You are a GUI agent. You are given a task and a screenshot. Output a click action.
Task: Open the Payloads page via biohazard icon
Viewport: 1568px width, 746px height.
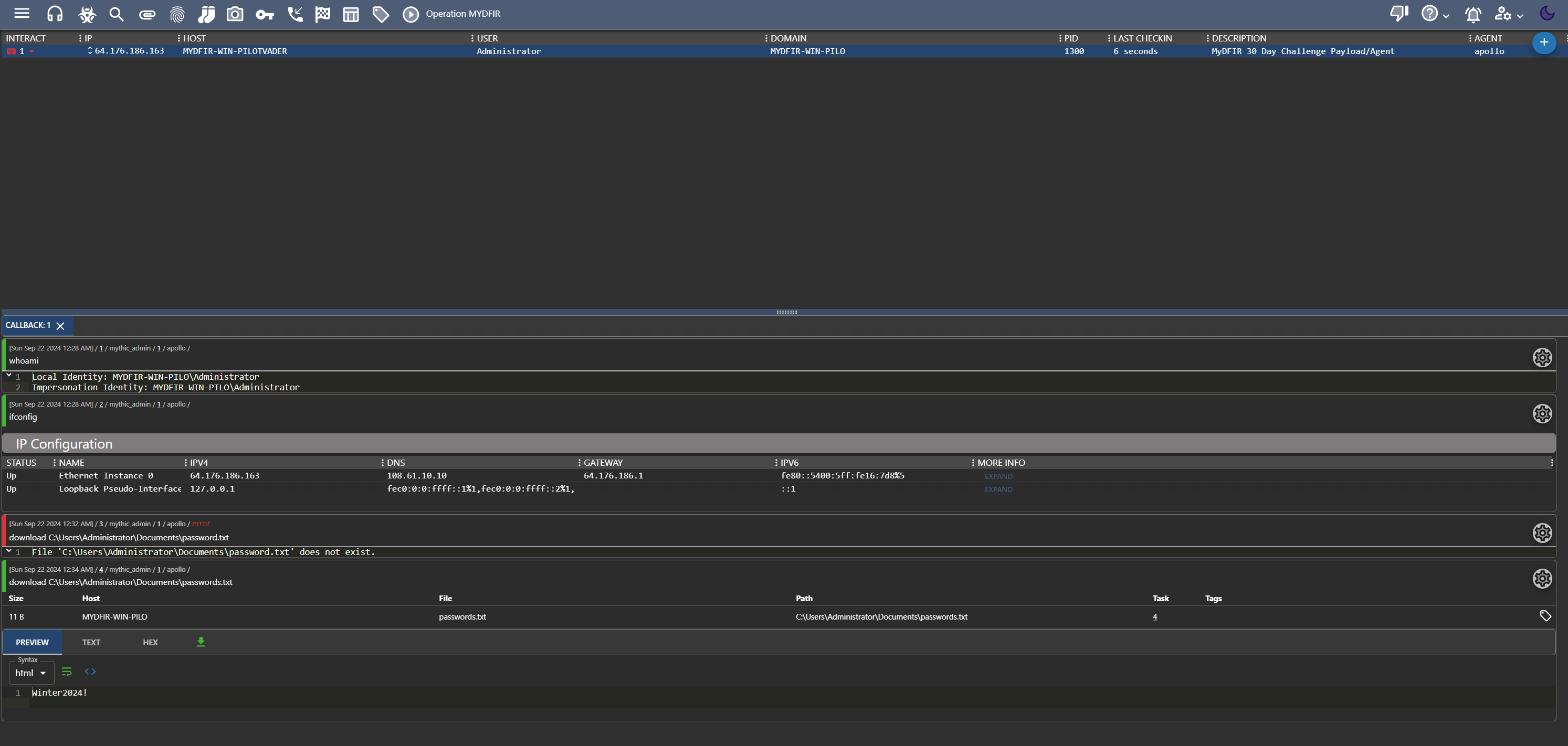tap(87, 14)
